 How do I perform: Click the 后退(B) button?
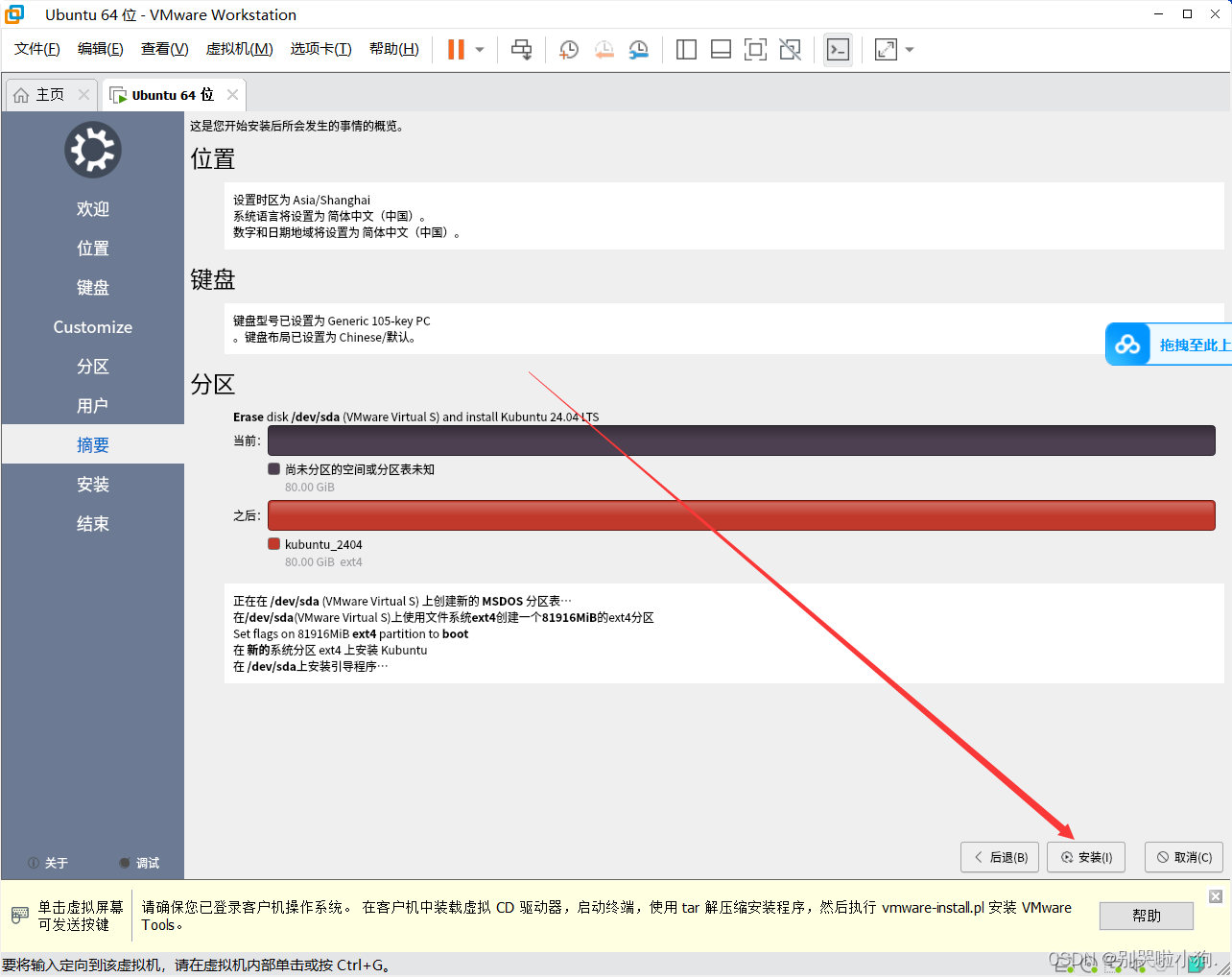coord(1000,857)
